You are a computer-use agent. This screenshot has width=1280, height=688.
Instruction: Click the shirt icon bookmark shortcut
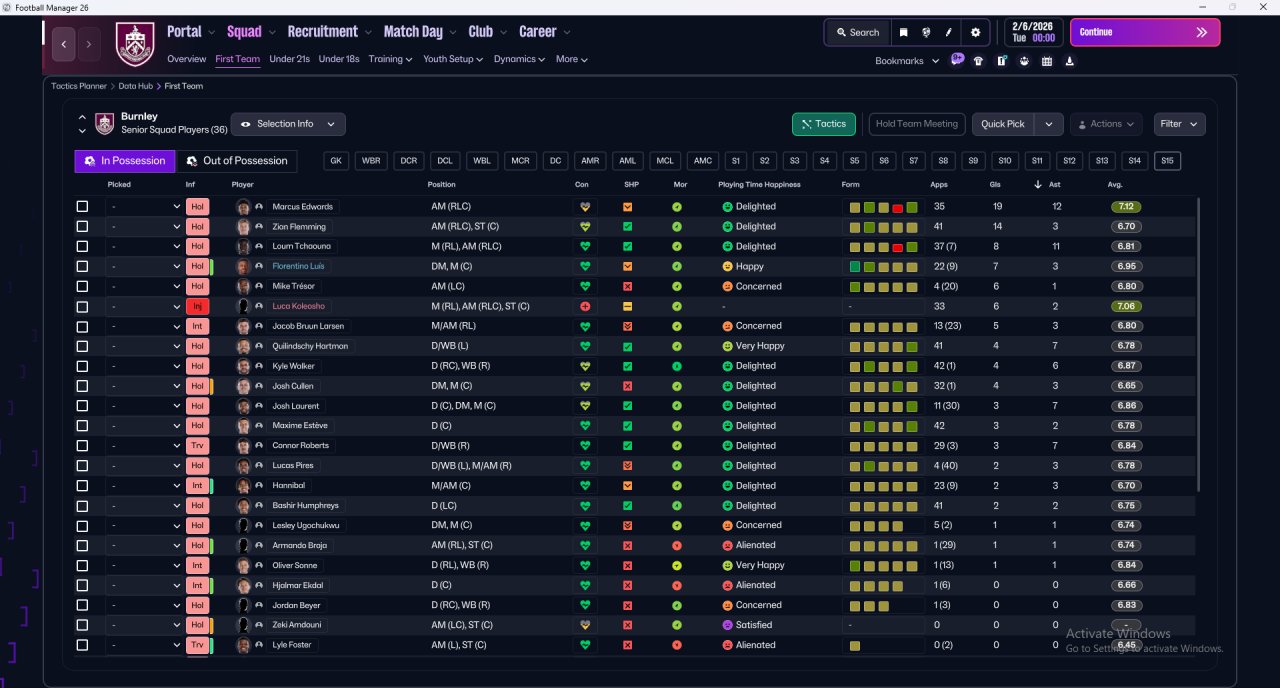click(x=978, y=61)
